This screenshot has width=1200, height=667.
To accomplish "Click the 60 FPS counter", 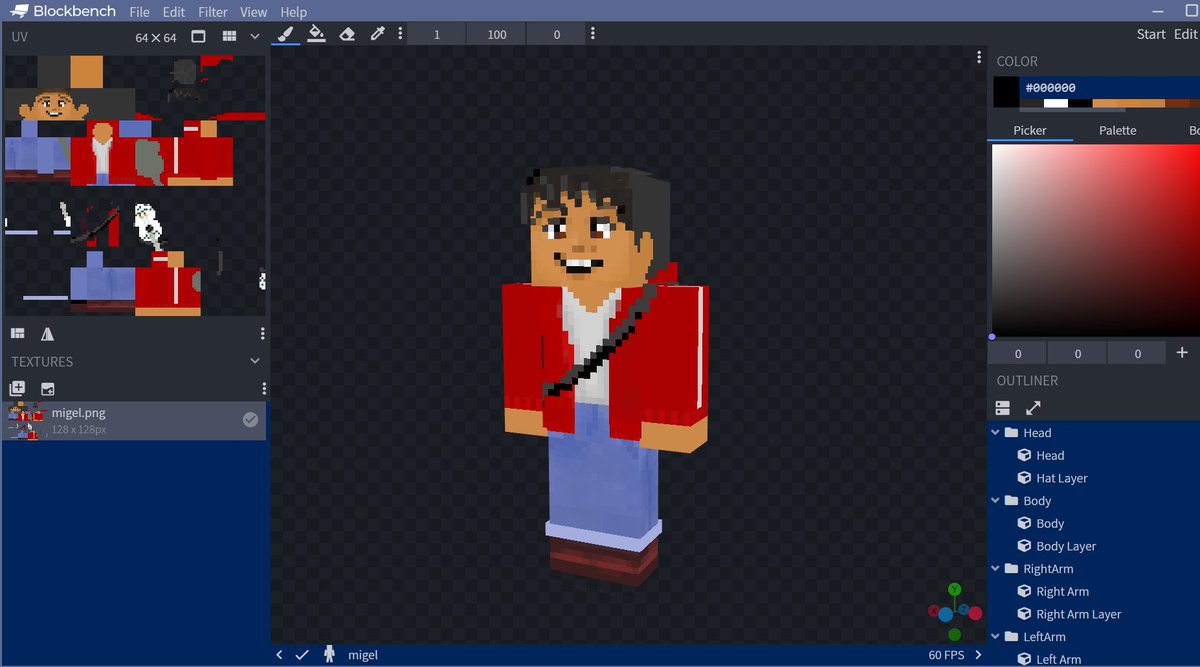I will coord(946,655).
